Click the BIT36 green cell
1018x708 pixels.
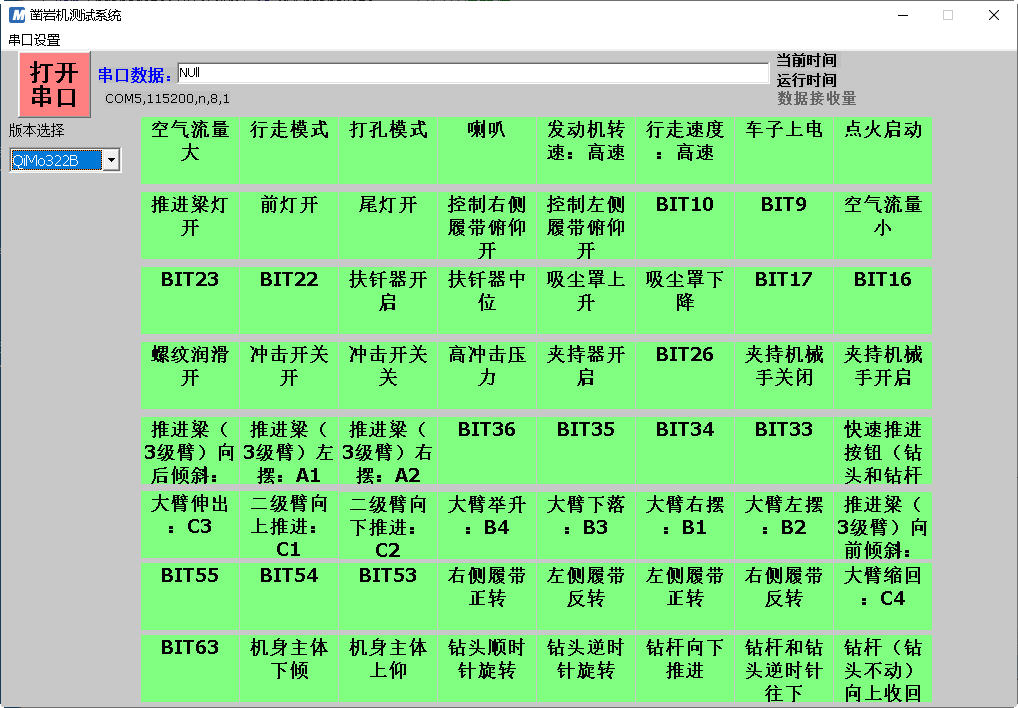click(487, 449)
